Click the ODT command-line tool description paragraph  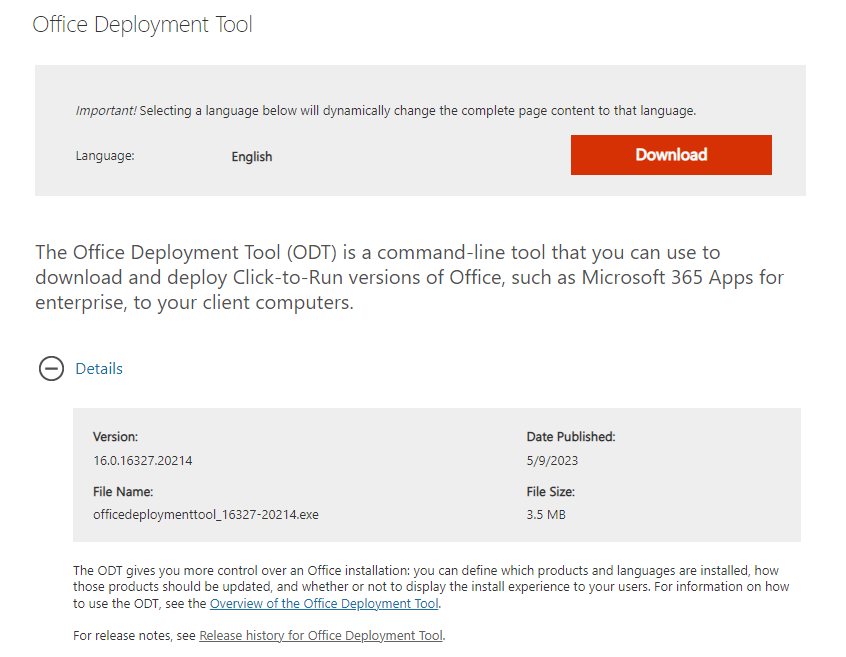pyautogui.click(x=410, y=277)
